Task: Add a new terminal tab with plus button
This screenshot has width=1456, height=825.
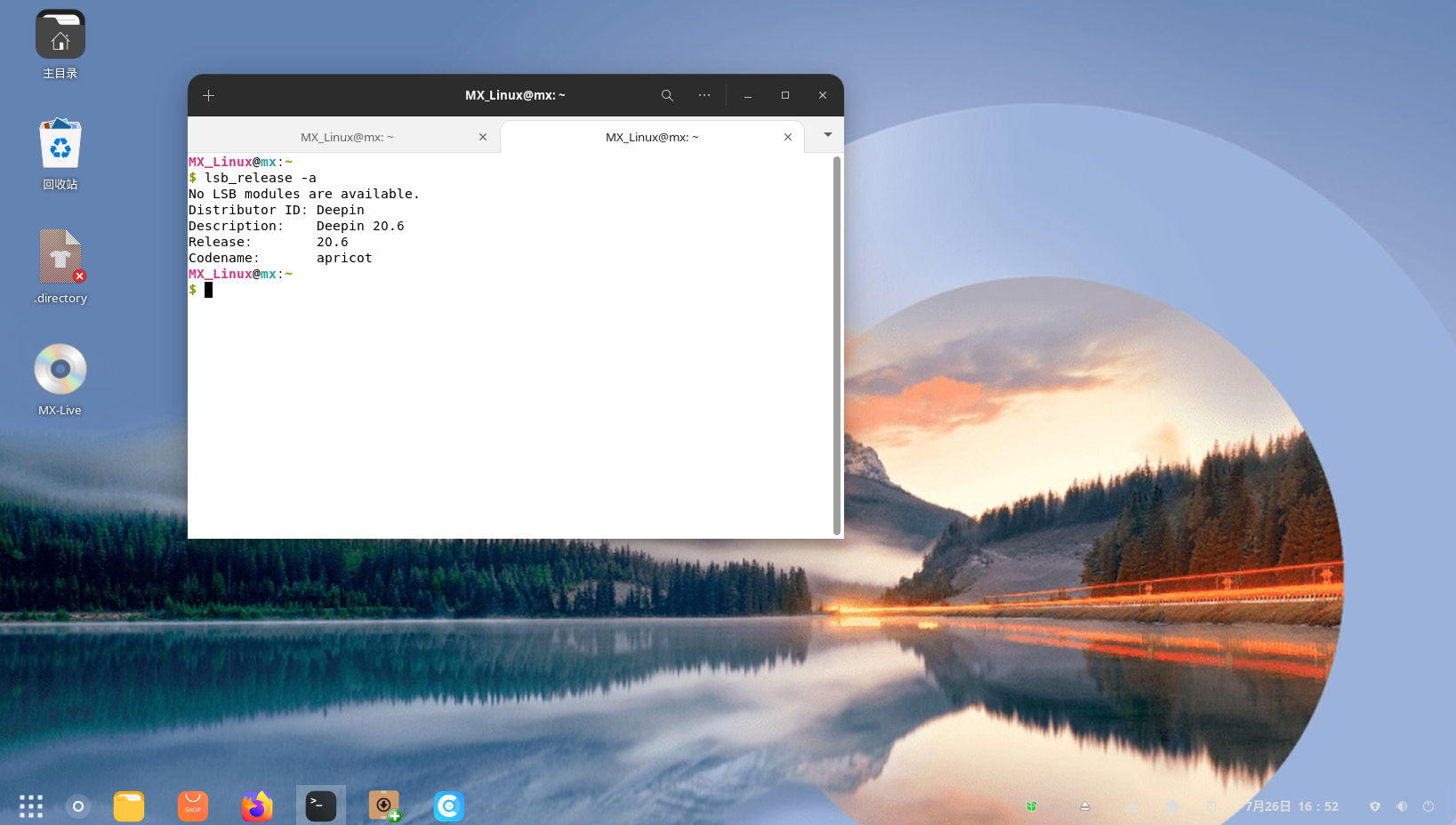Action: (x=209, y=95)
